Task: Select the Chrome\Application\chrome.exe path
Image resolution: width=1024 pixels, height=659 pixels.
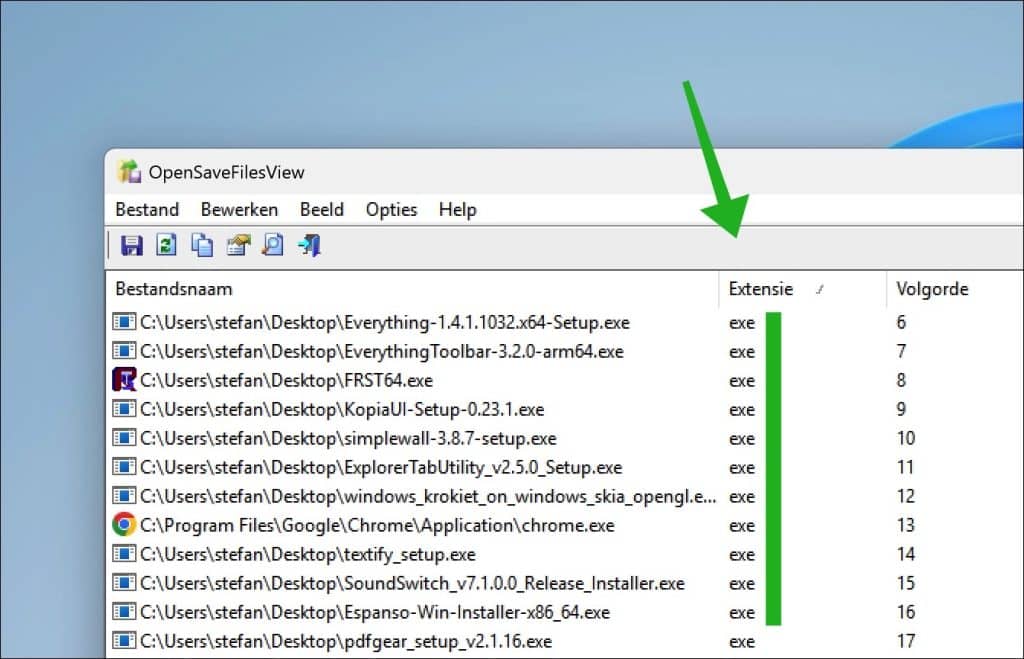Action: [377, 525]
